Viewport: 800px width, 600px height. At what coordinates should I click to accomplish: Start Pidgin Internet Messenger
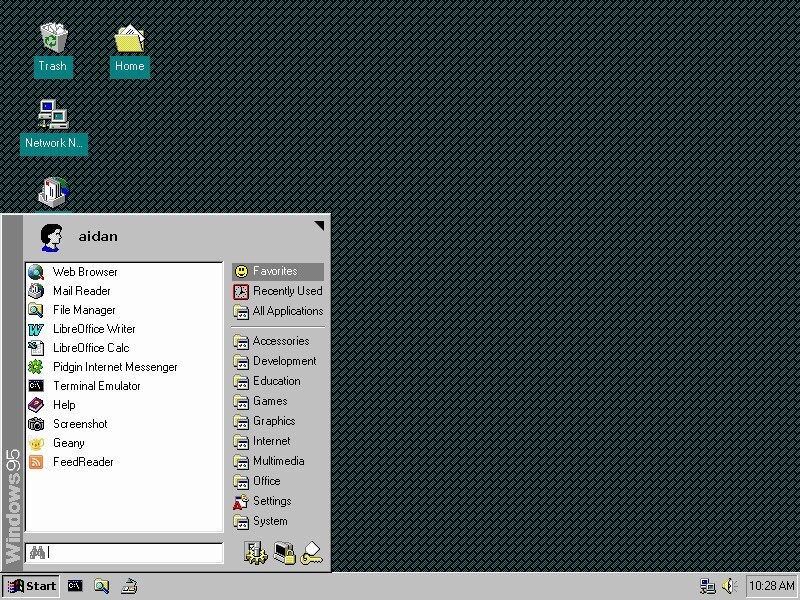coord(116,367)
